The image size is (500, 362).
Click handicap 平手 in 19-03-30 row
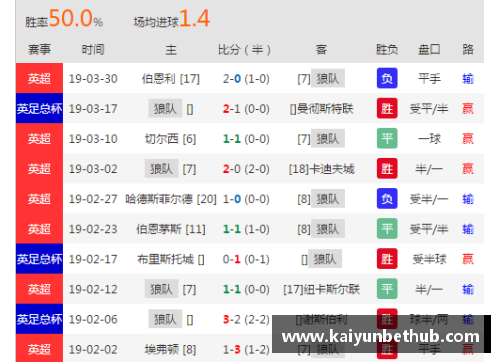429,79
